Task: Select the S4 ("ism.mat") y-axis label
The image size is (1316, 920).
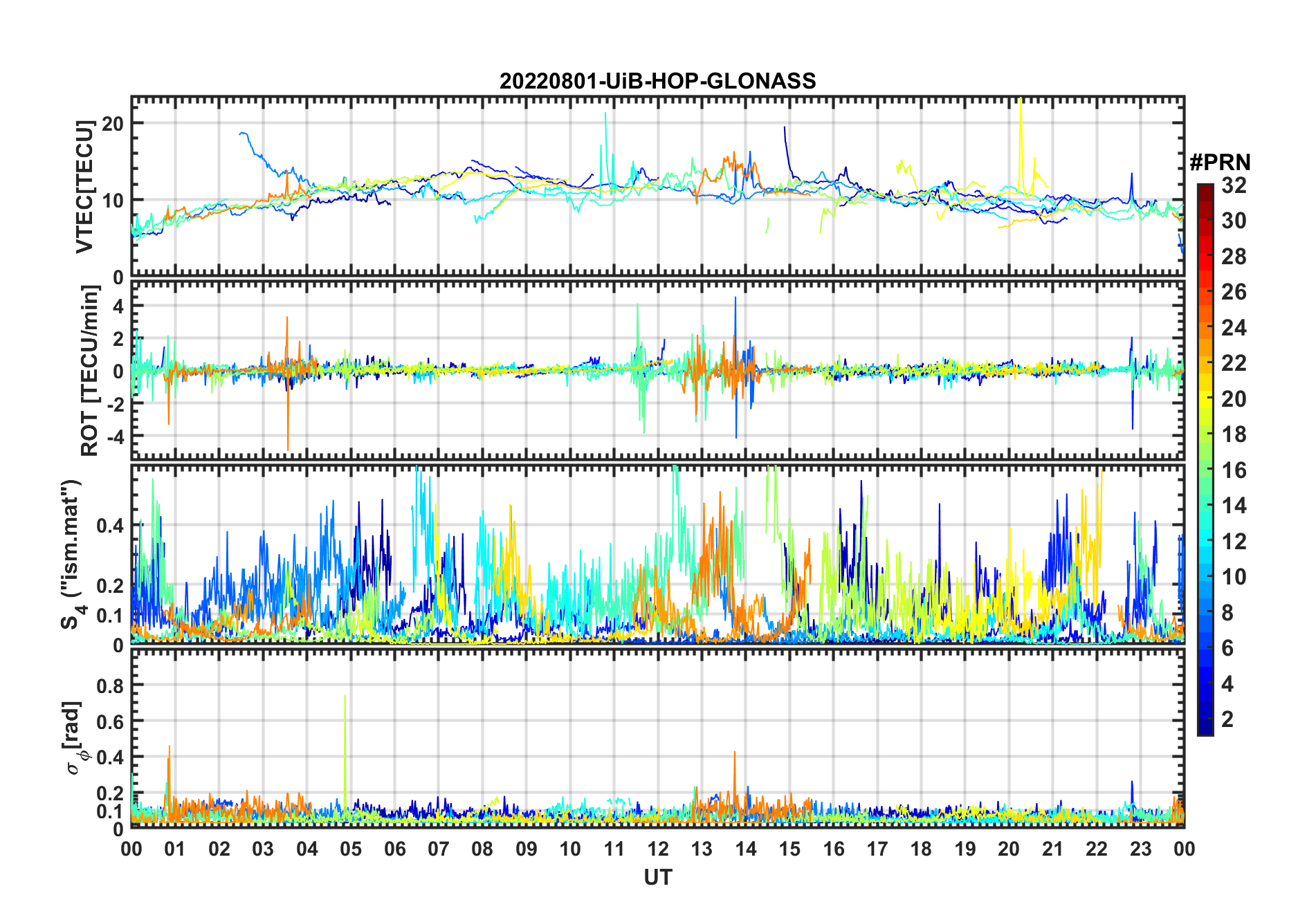Action: 71,555
